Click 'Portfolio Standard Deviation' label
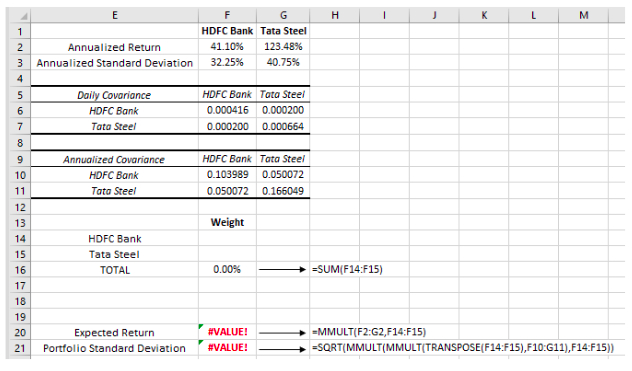Viewport: 632px width, 371px height. 114,348
